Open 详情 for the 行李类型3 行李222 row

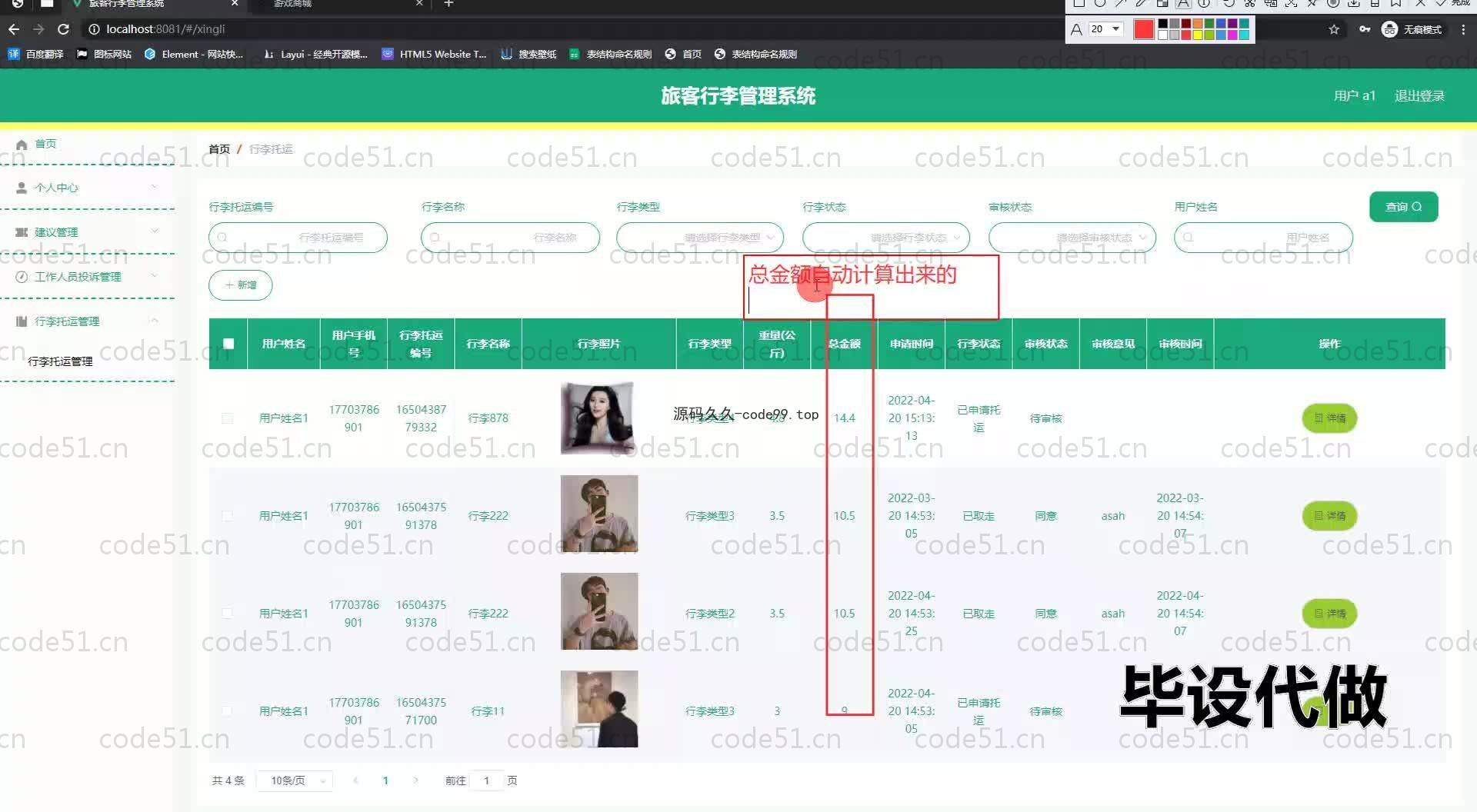1329,516
